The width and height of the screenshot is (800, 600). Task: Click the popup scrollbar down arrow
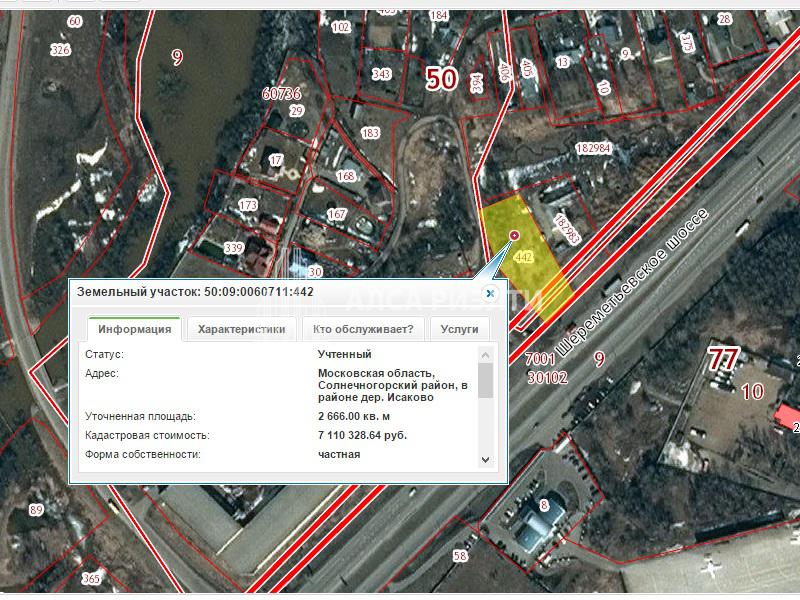click(486, 460)
